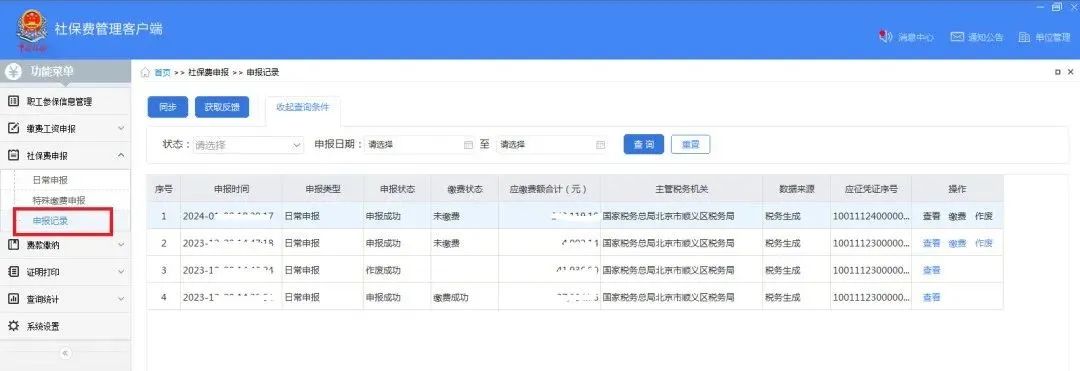Expand the 缴费工资申报 chevron
Screen dimensions: 1080x371
click(x=121, y=129)
